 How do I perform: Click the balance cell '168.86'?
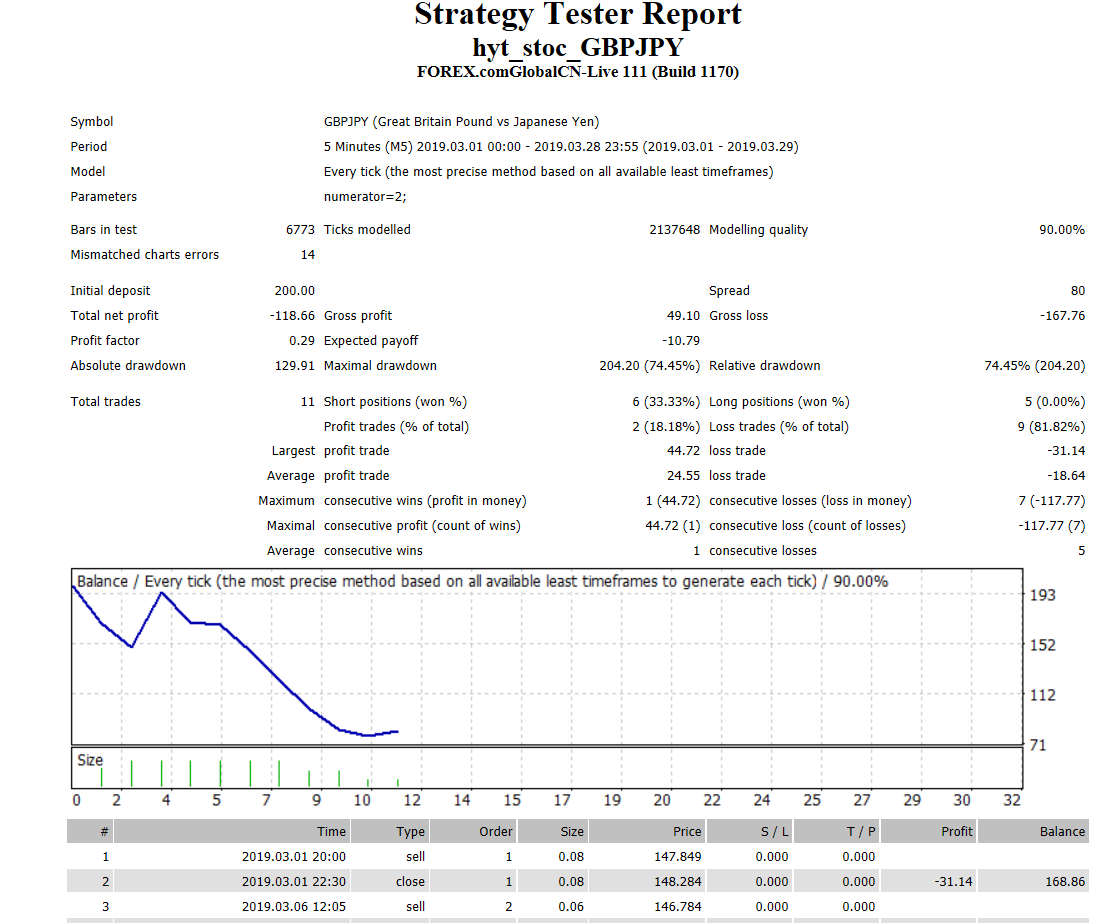[1065, 882]
